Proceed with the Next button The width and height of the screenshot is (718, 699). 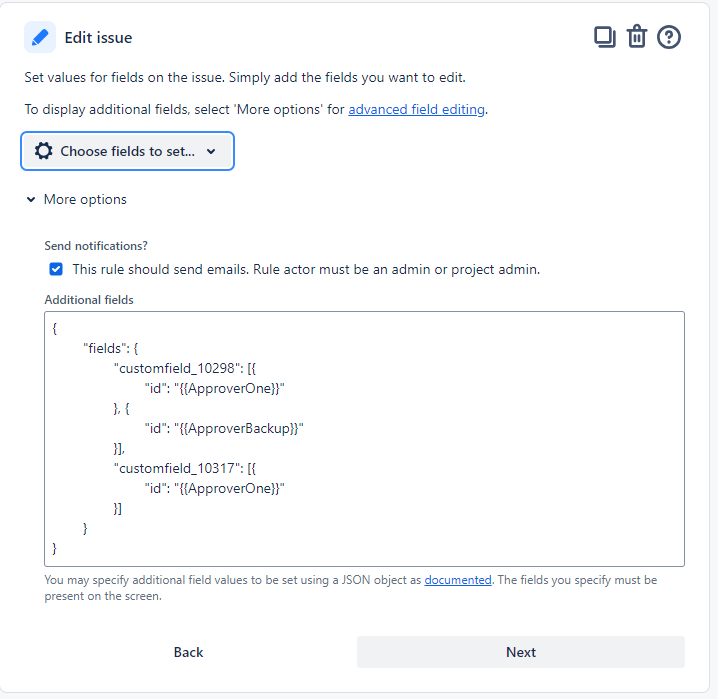click(521, 652)
